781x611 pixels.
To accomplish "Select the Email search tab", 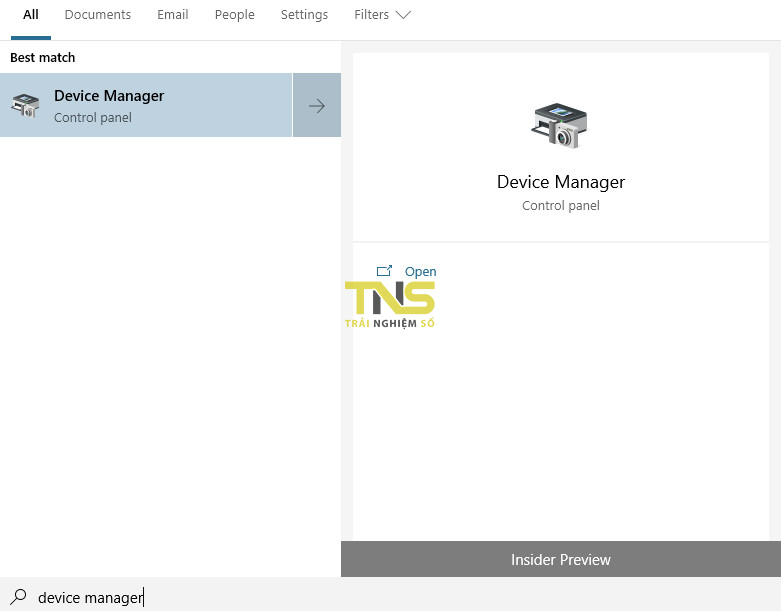I will click(x=173, y=15).
